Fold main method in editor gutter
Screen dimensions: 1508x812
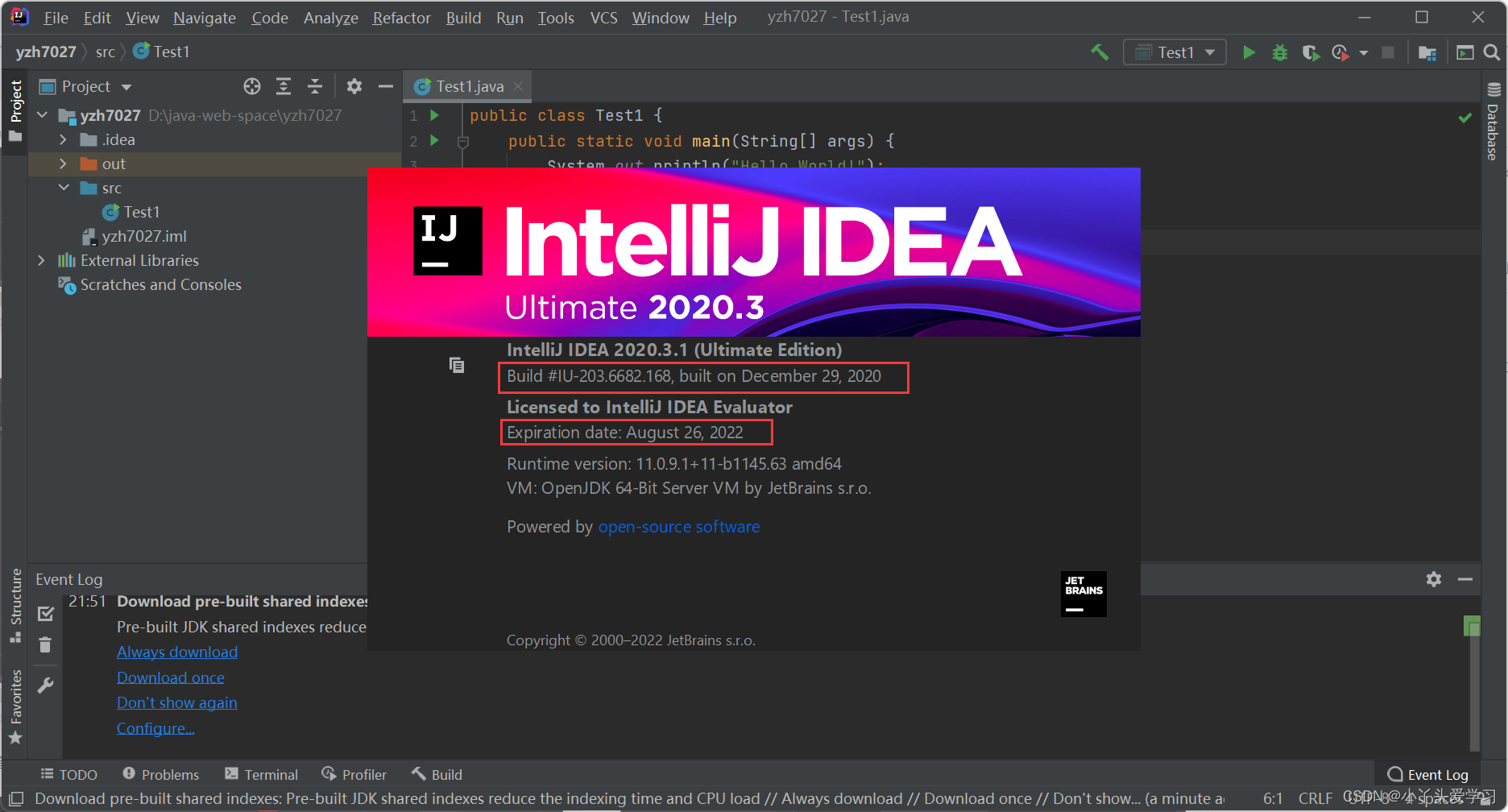pyautogui.click(x=463, y=142)
